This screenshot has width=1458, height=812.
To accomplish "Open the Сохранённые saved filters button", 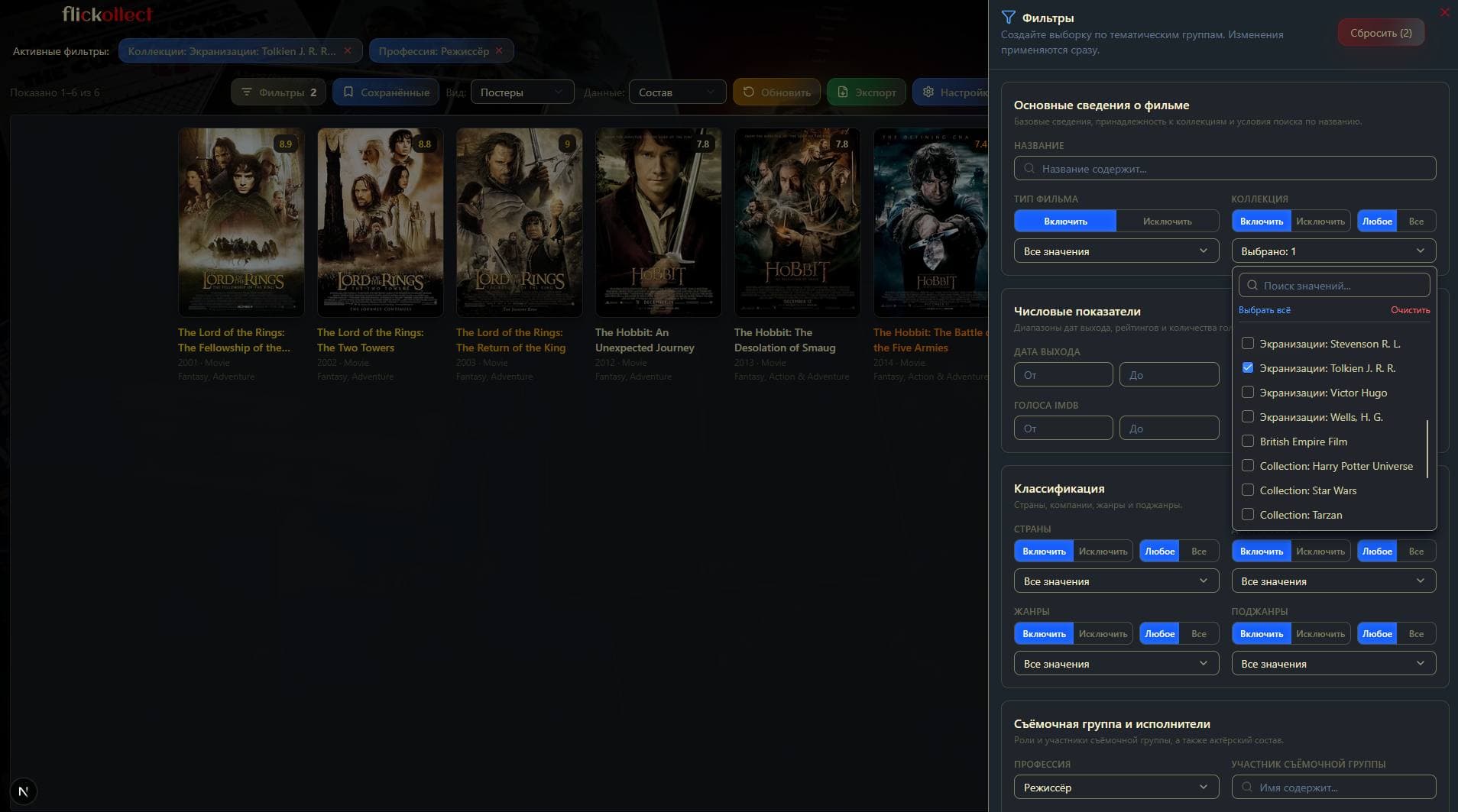I will (x=386, y=92).
